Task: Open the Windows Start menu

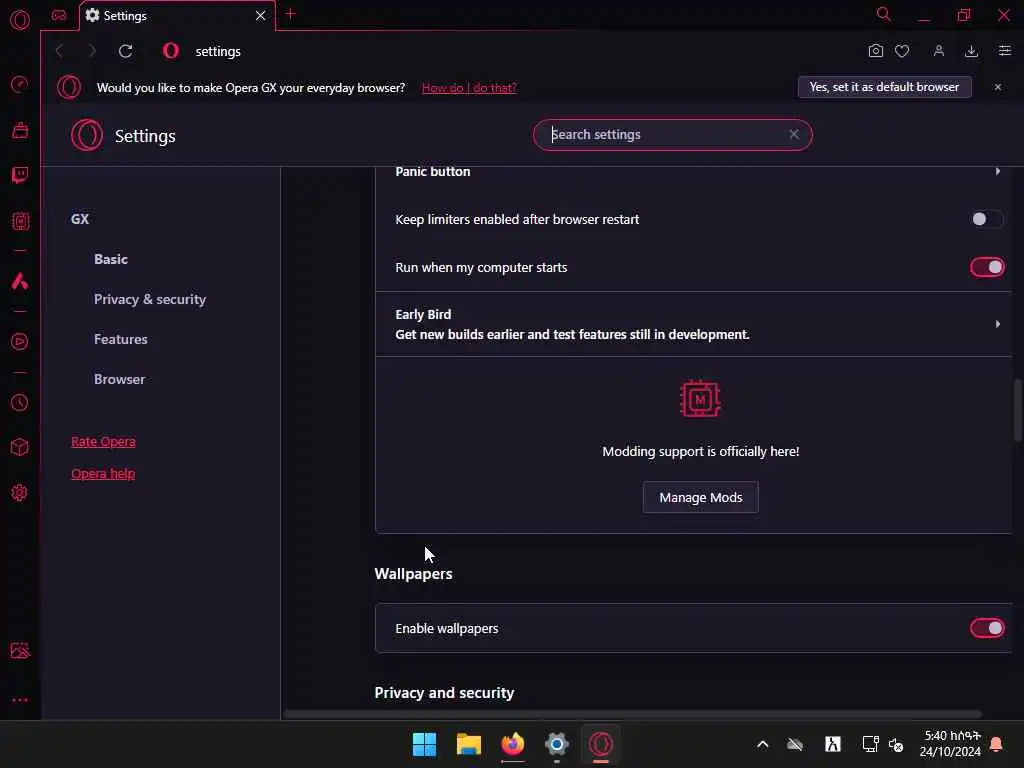Action: pos(424,744)
